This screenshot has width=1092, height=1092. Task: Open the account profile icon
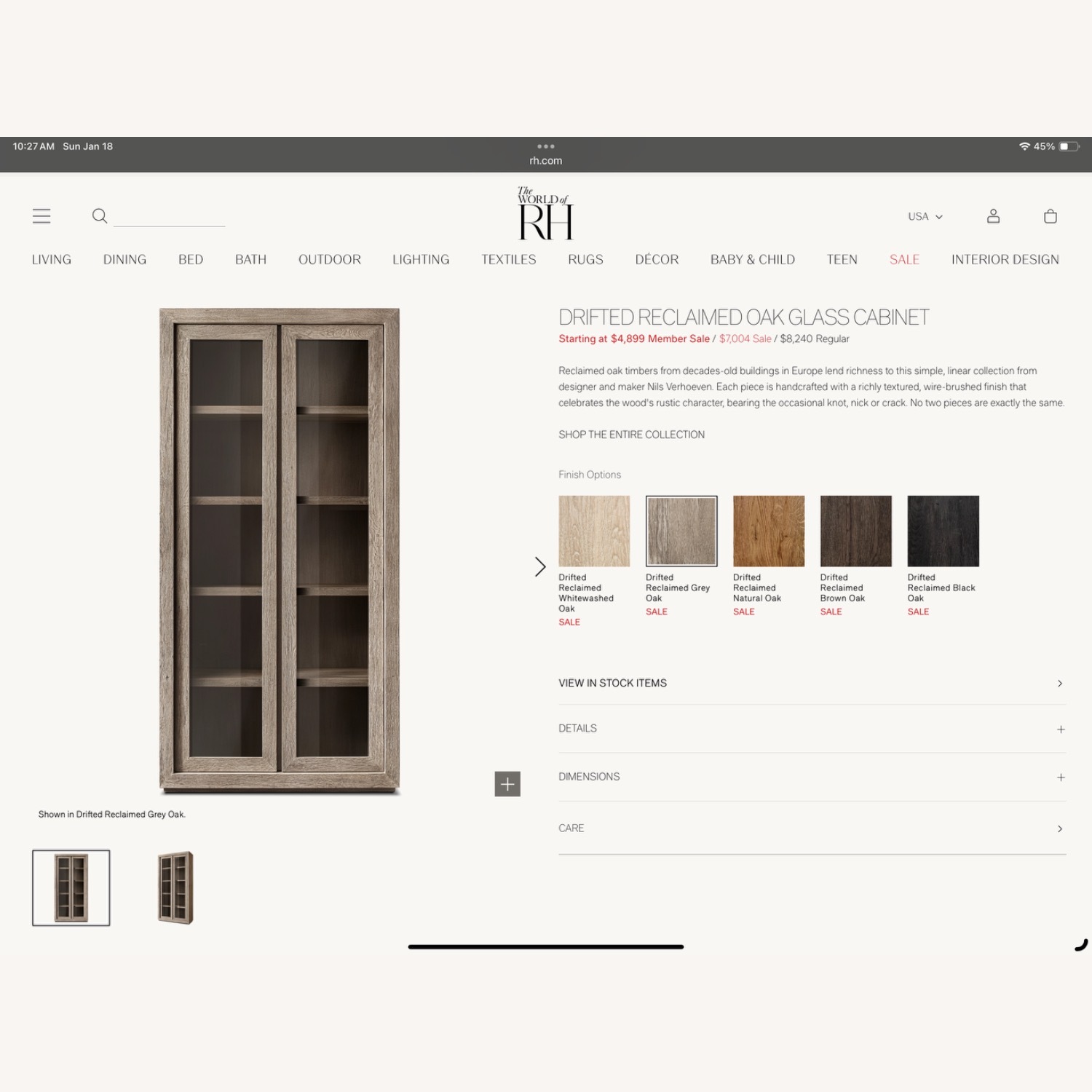[x=993, y=215]
